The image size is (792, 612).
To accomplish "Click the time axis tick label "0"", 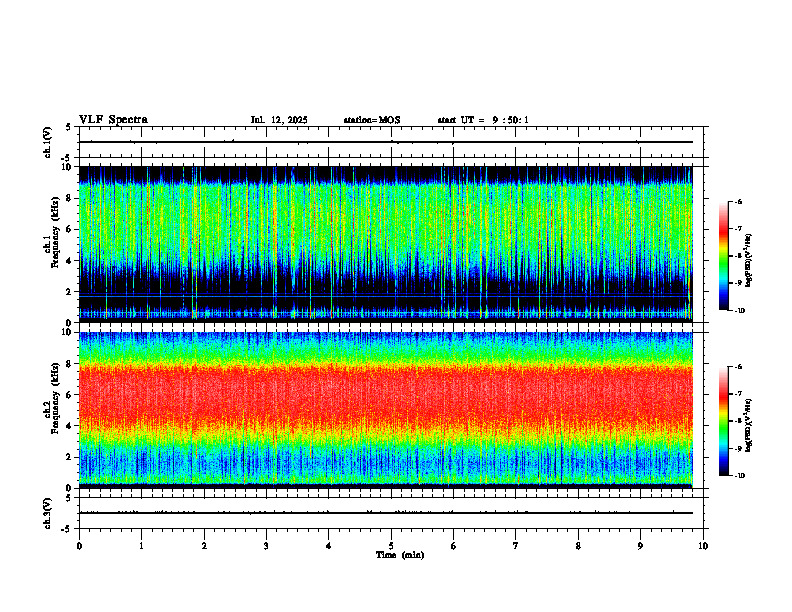I will click(79, 546).
